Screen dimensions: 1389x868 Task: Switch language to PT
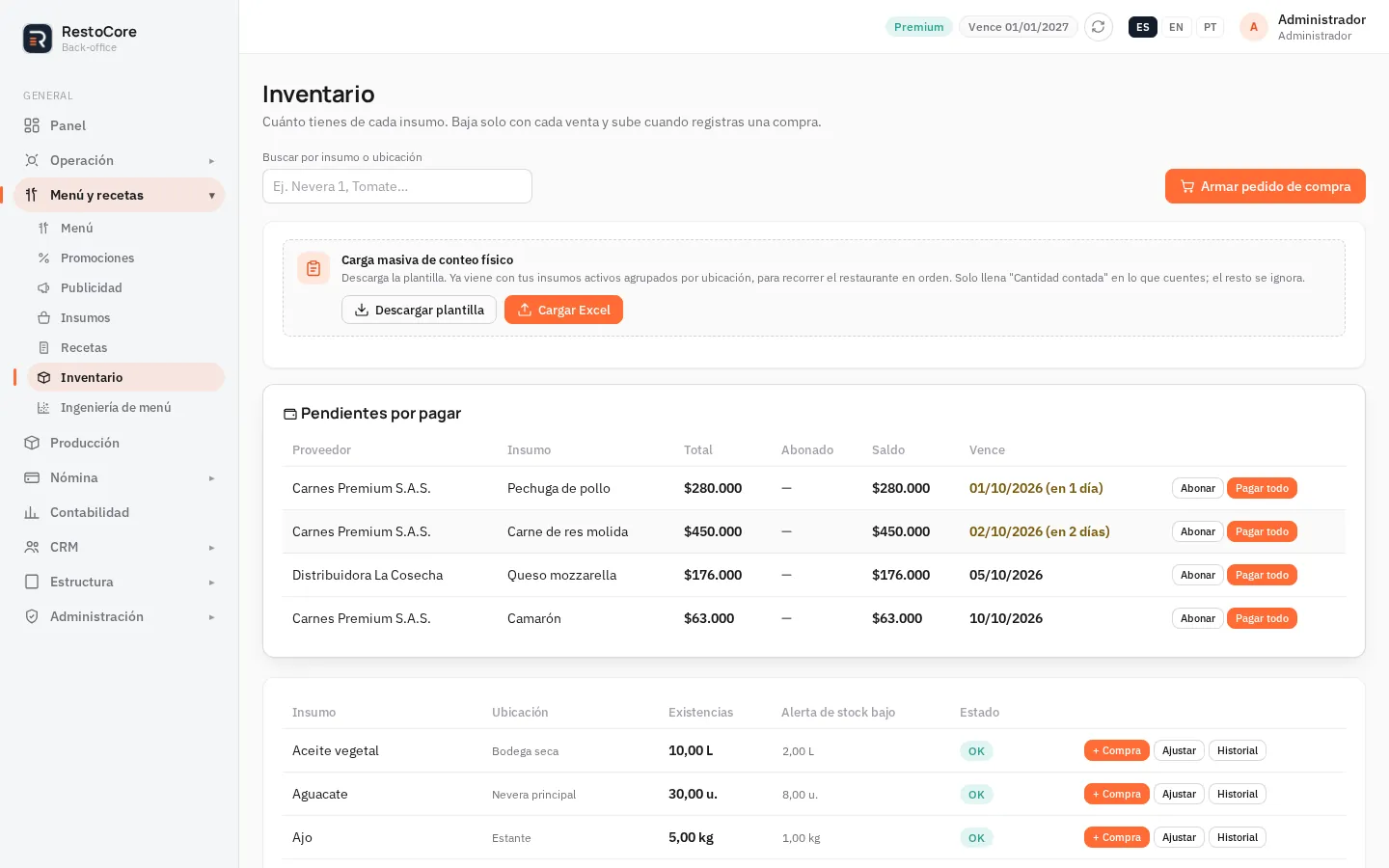(x=1210, y=27)
